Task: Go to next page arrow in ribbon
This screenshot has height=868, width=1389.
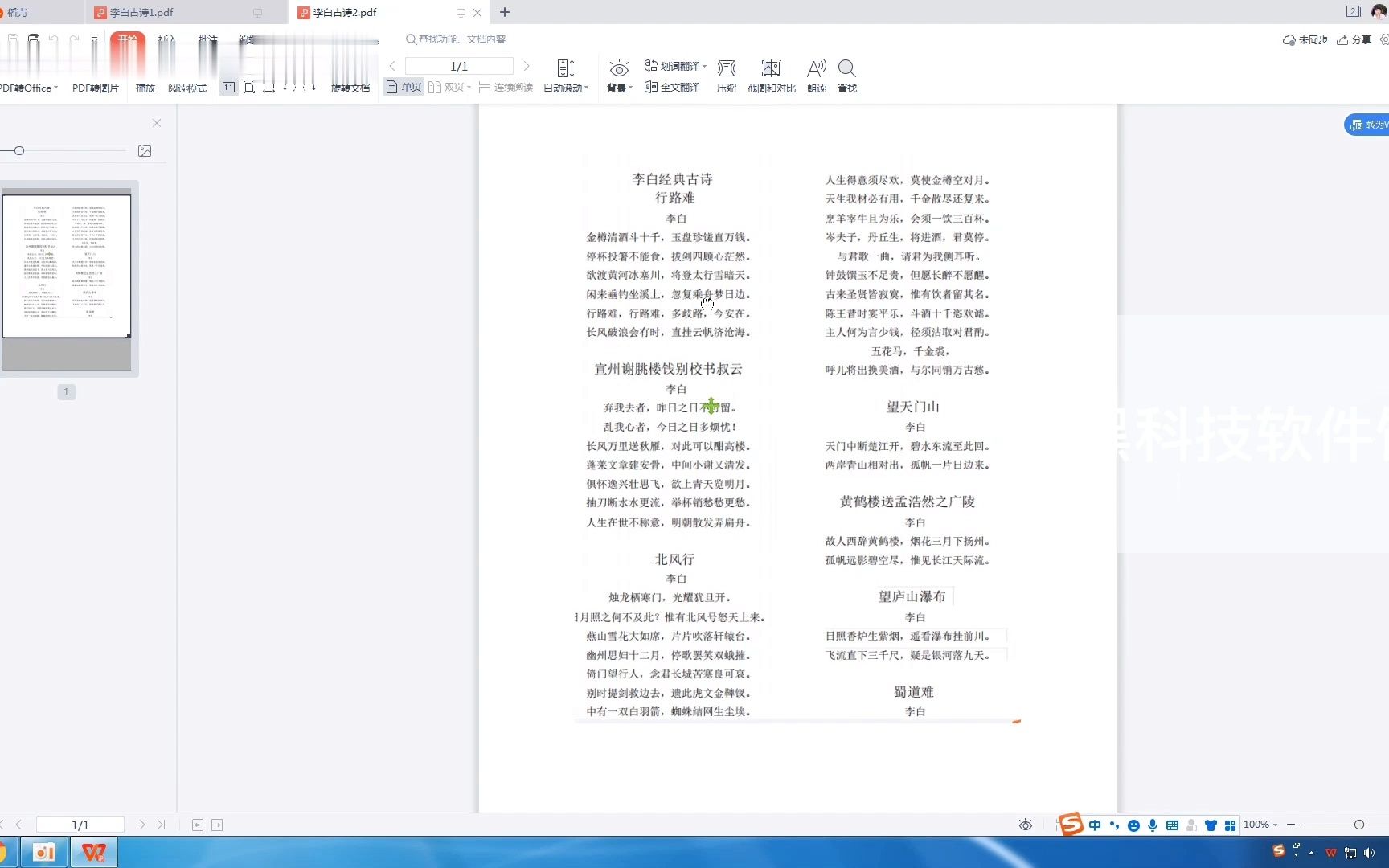Action: pos(527,66)
